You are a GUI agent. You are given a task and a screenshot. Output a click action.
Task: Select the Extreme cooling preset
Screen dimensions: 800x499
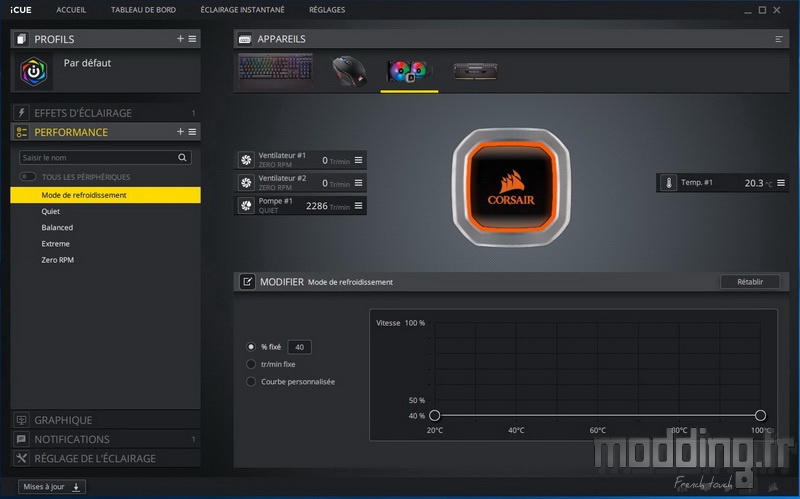(56, 244)
